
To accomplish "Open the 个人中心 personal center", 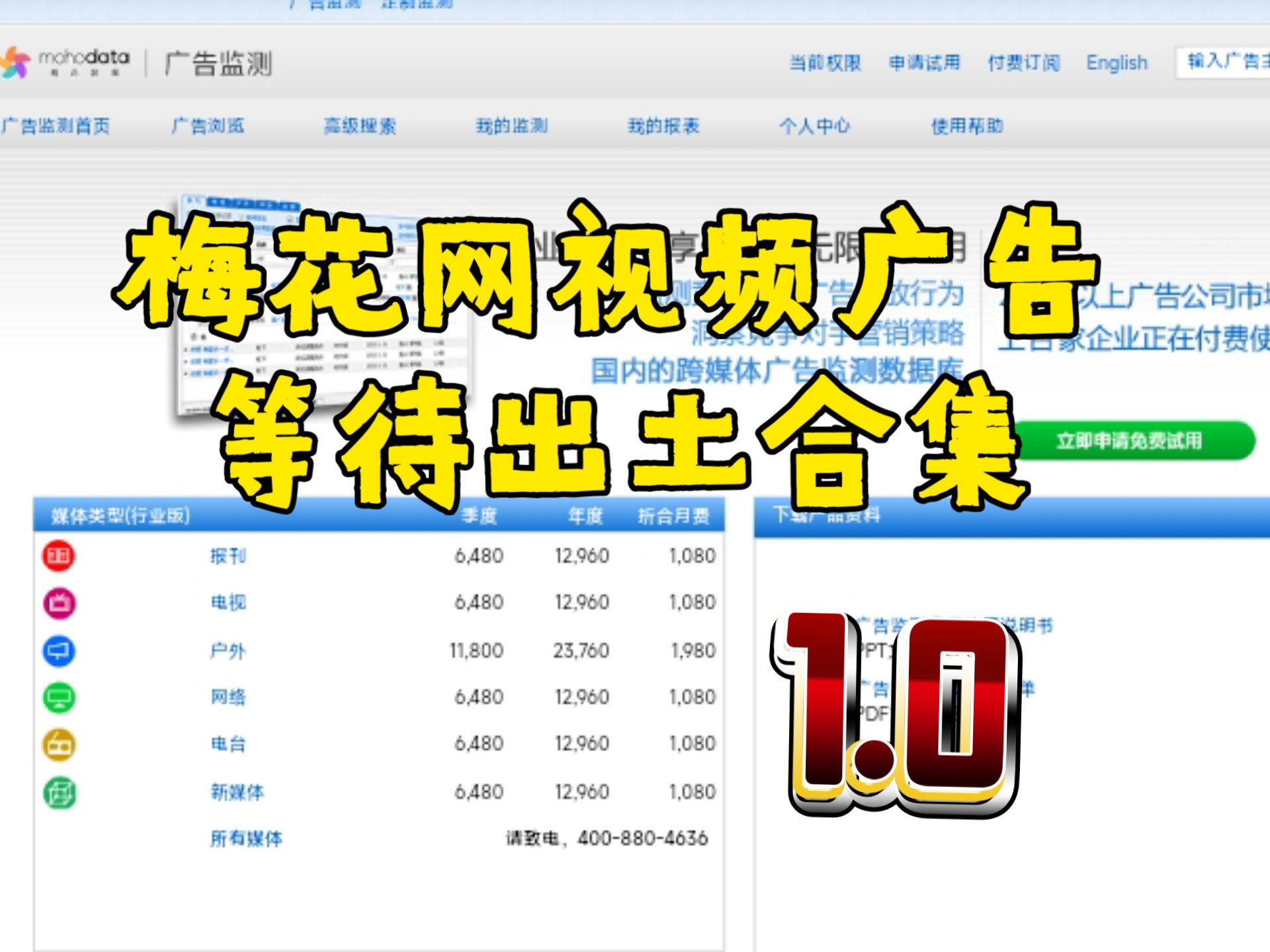I will 817,126.
